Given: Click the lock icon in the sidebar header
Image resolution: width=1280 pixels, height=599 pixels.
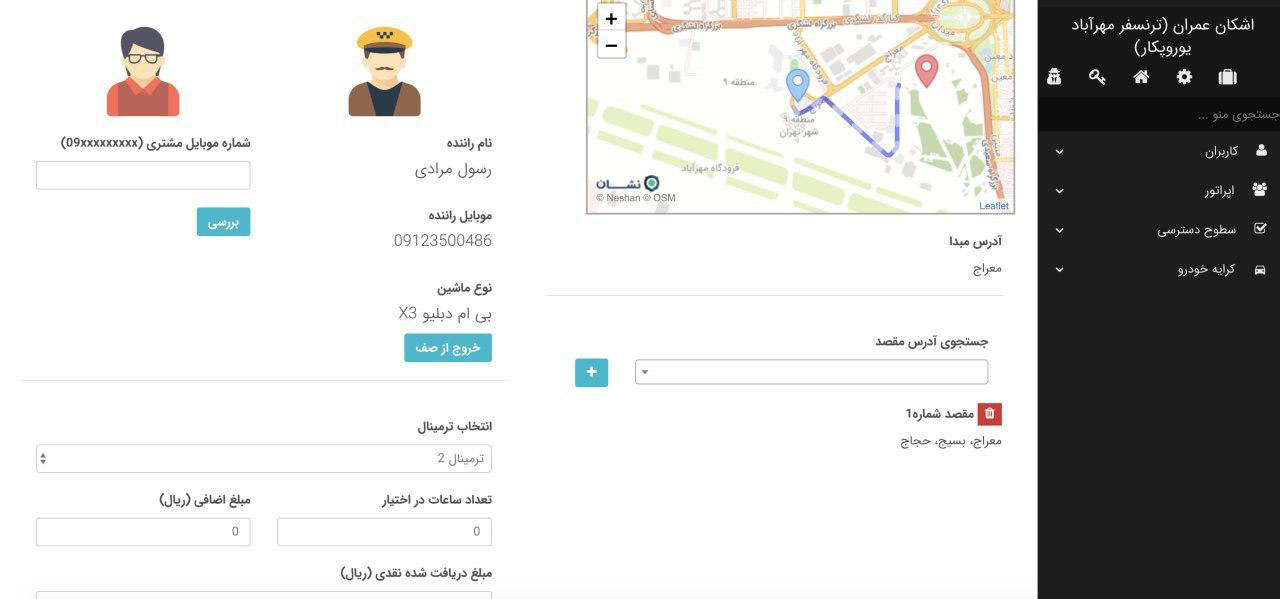Looking at the screenshot, I should [1054, 77].
